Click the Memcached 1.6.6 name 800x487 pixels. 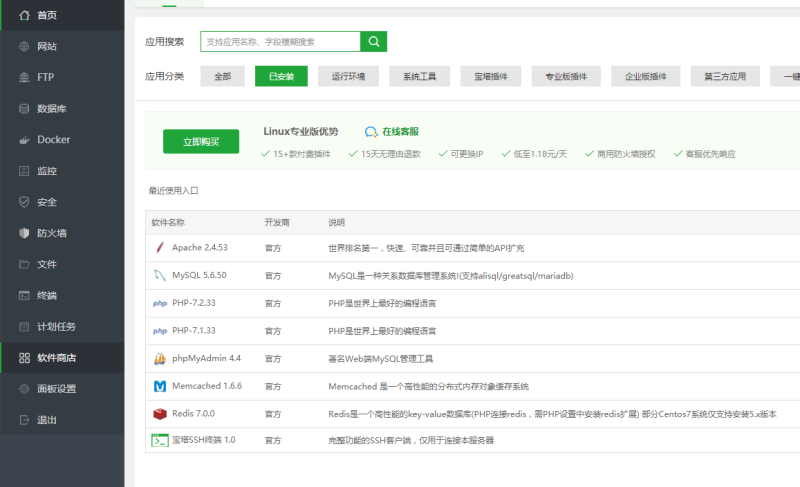[207, 386]
